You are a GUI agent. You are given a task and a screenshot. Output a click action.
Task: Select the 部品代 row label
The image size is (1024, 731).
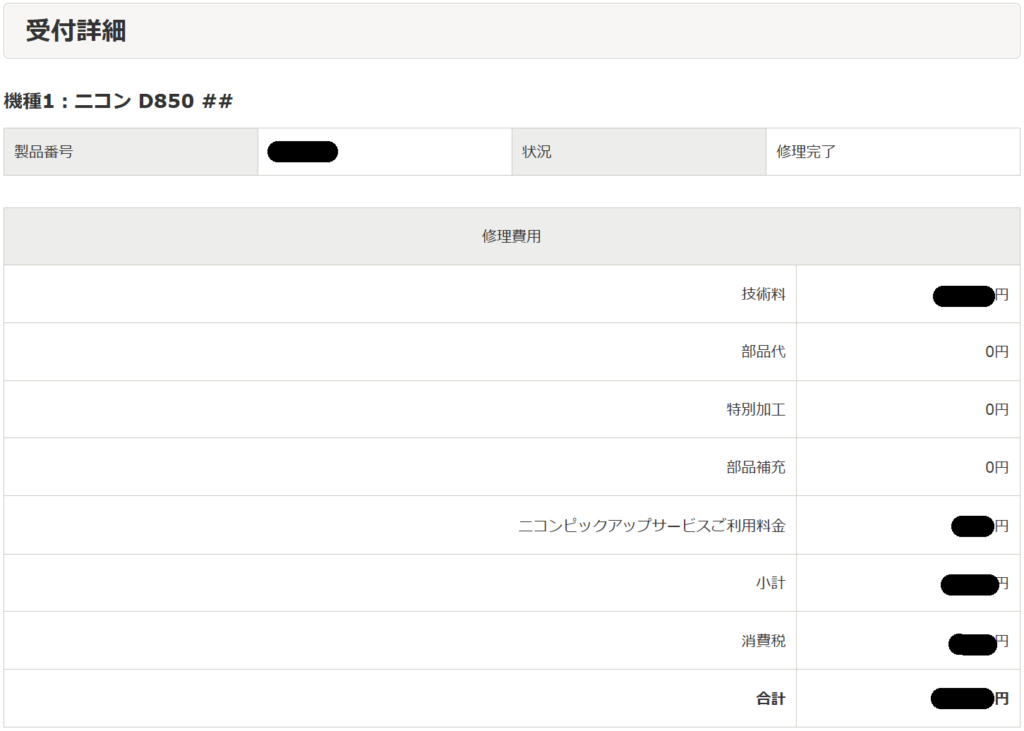(763, 352)
